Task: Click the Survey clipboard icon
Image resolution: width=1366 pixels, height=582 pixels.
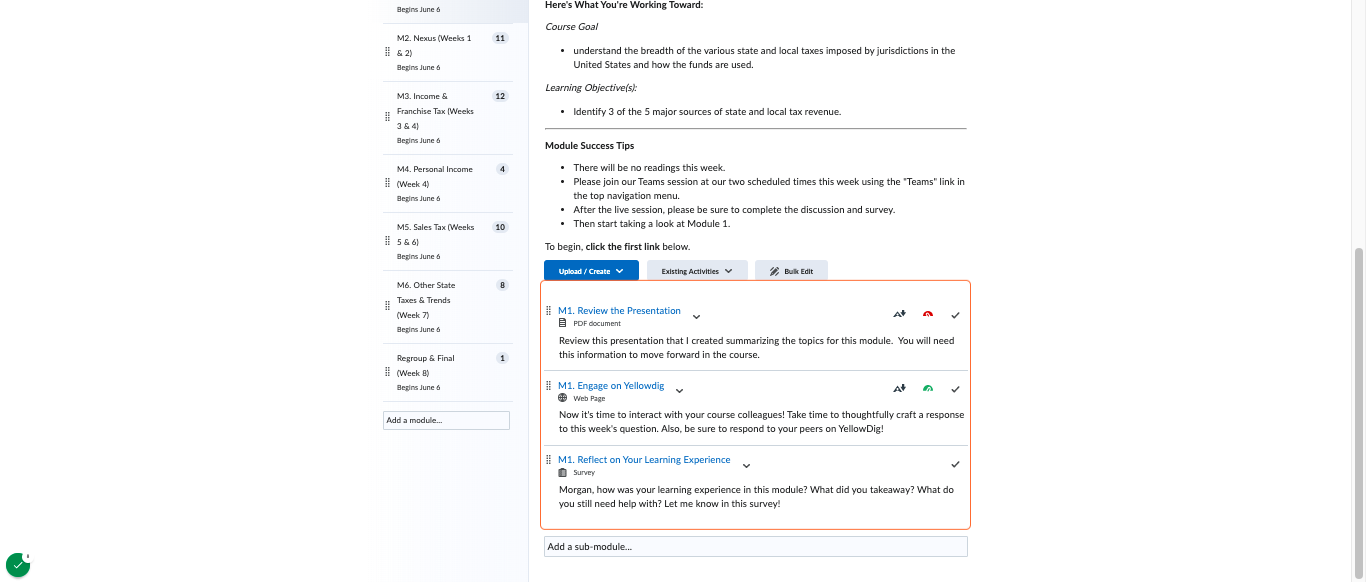Action: pos(563,472)
